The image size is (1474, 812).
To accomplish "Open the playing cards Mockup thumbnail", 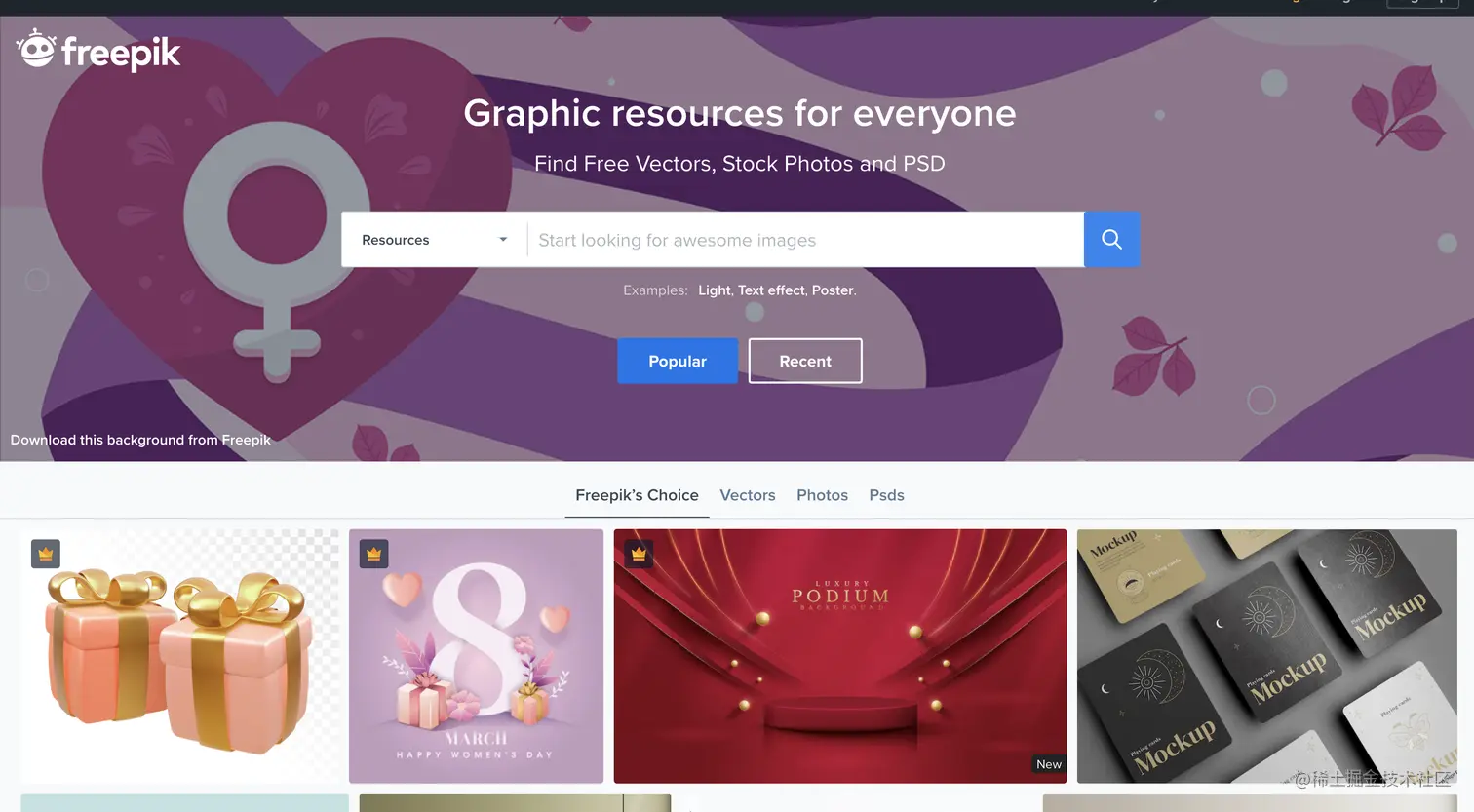I will [x=1266, y=656].
